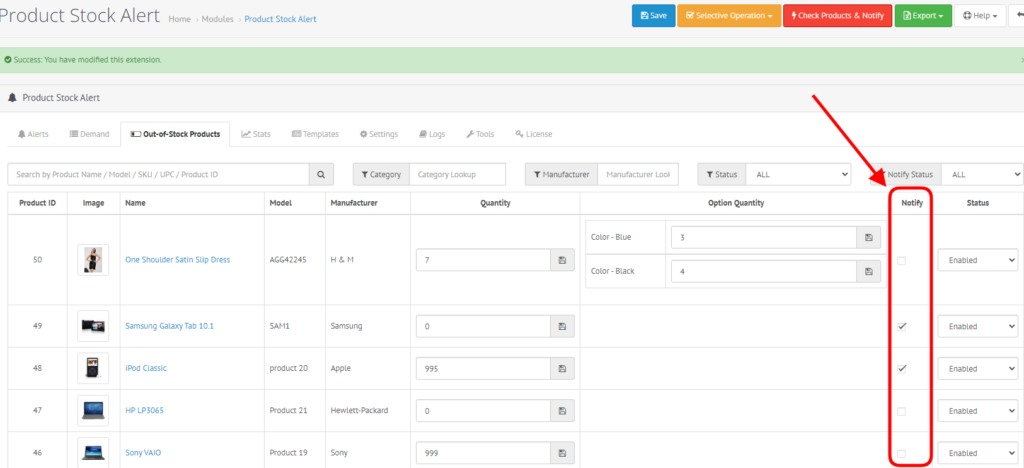The width and height of the screenshot is (1024, 468).
Task: Check Notify for Sony VAIO
Action: pos(902,453)
